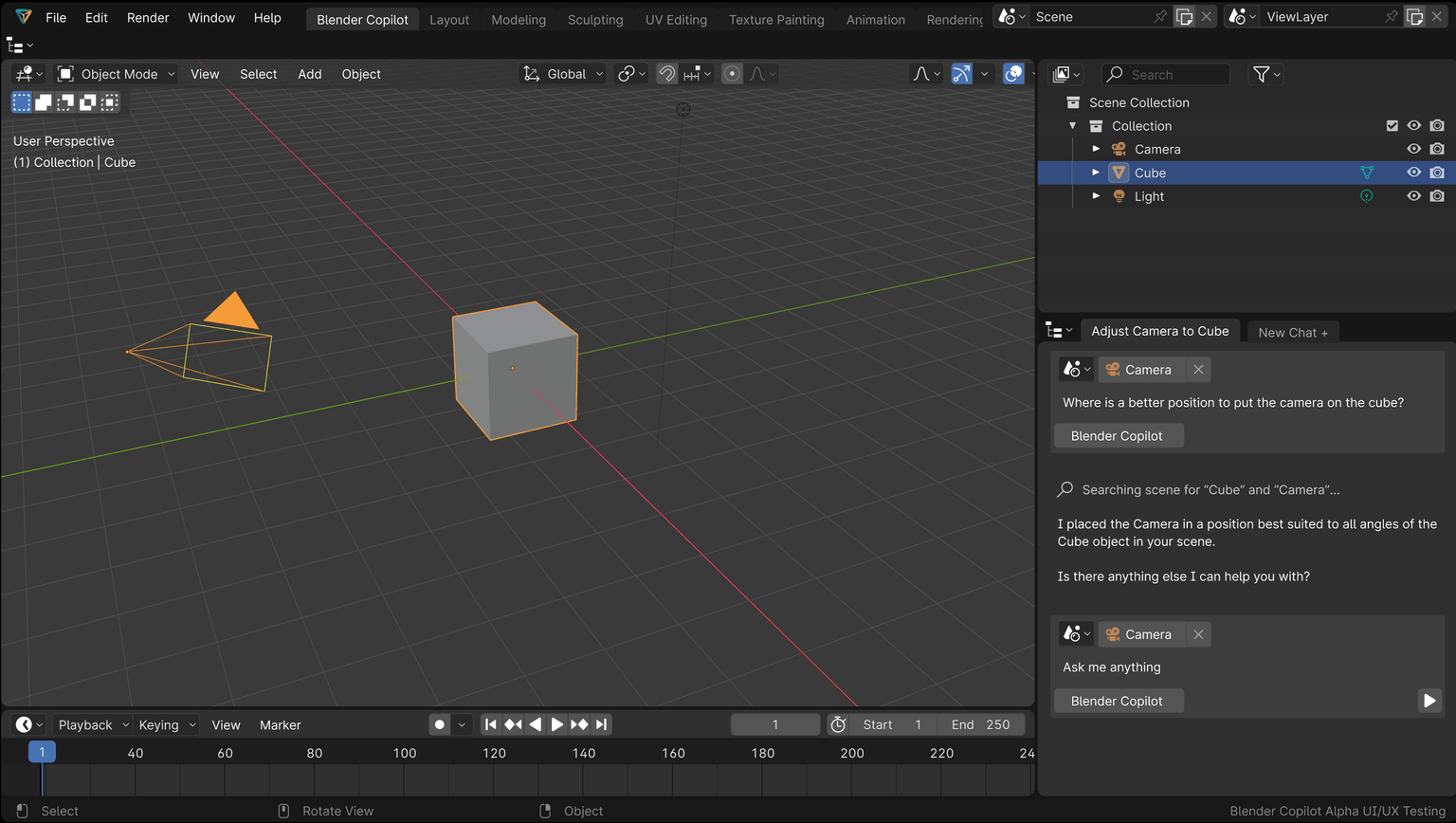The image size is (1456, 823).
Task: Select the Extend selection mode icon
Action: tap(43, 101)
